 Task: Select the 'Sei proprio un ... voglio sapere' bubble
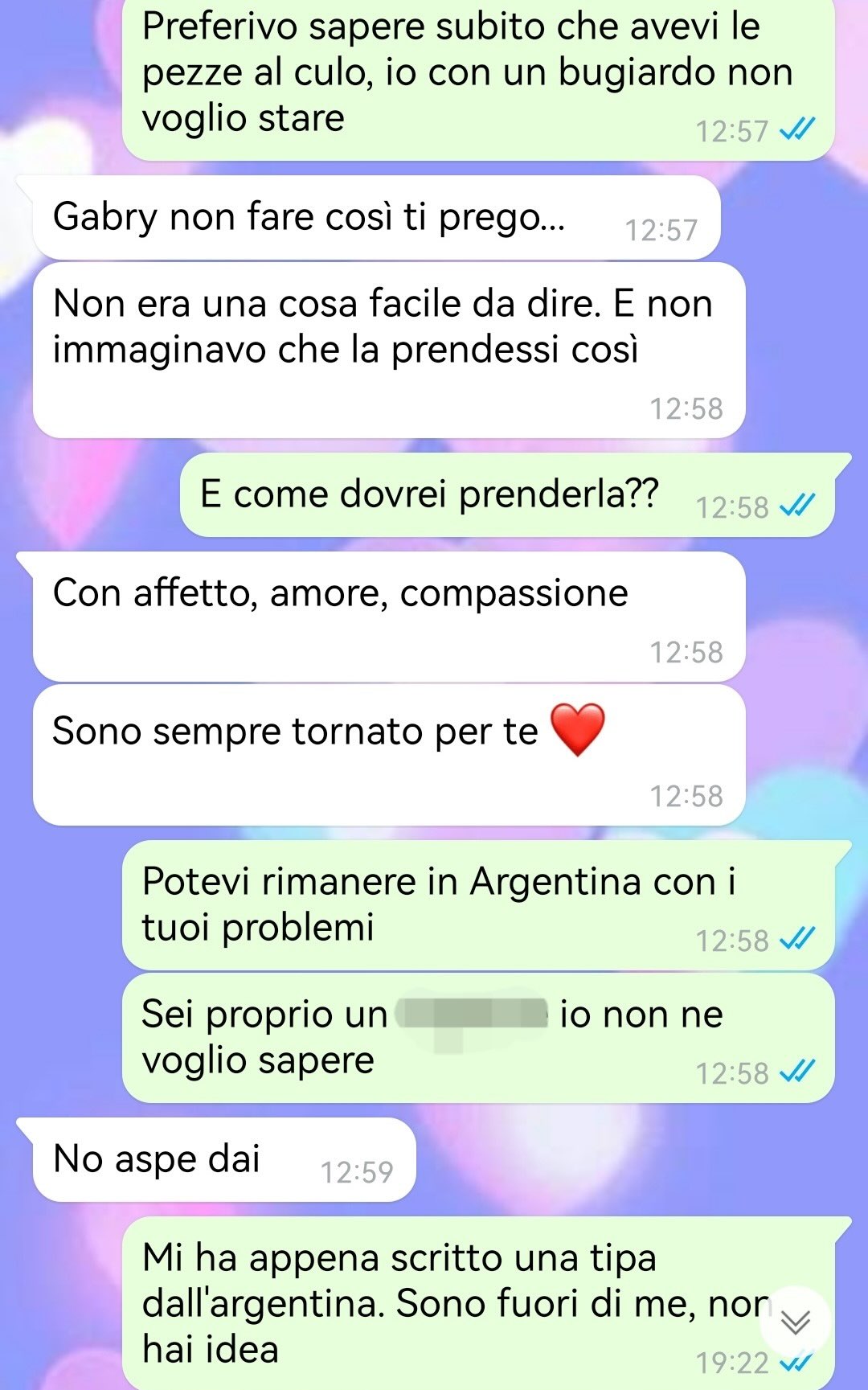[x=478, y=1038]
